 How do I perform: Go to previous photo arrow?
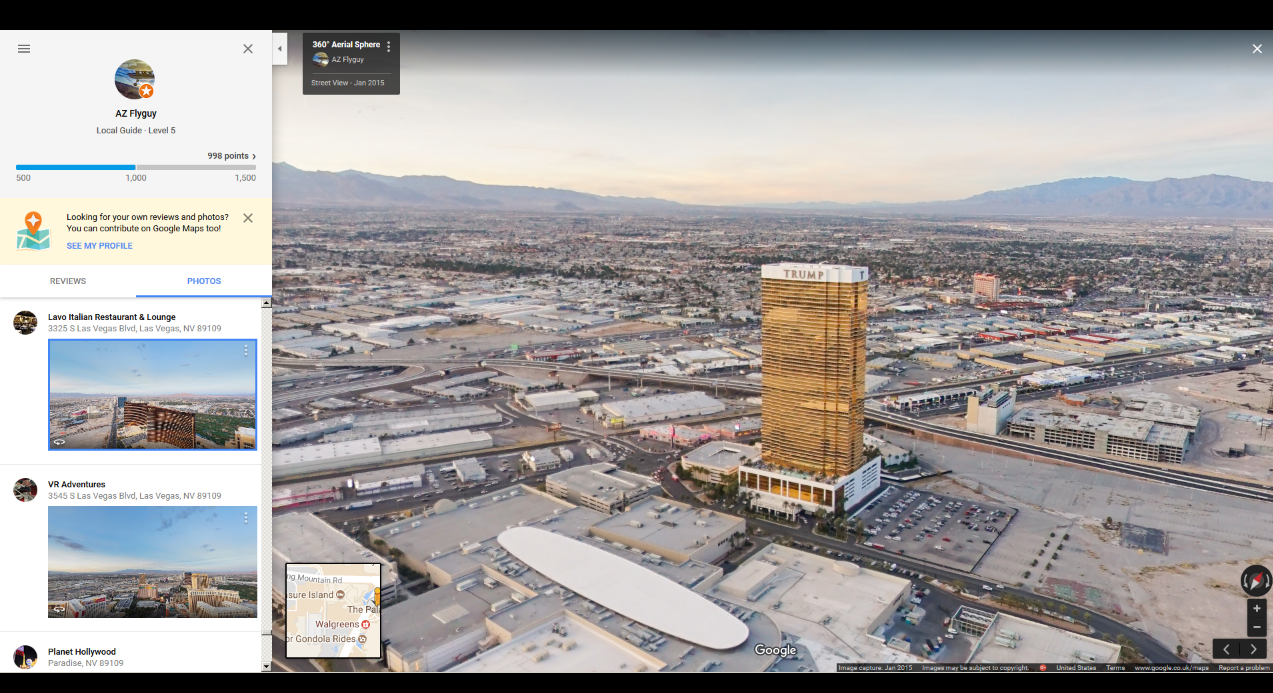coord(1227,649)
